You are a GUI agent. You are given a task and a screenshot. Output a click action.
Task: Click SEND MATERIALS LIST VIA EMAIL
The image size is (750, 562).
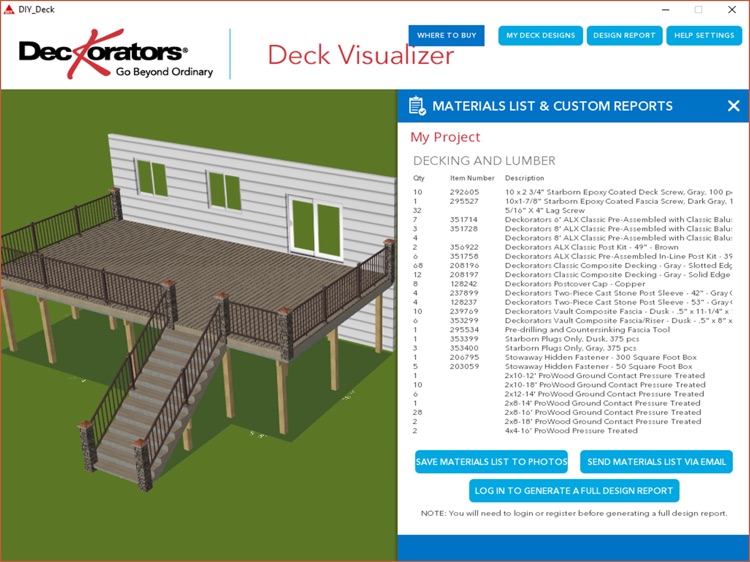(656, 462)
